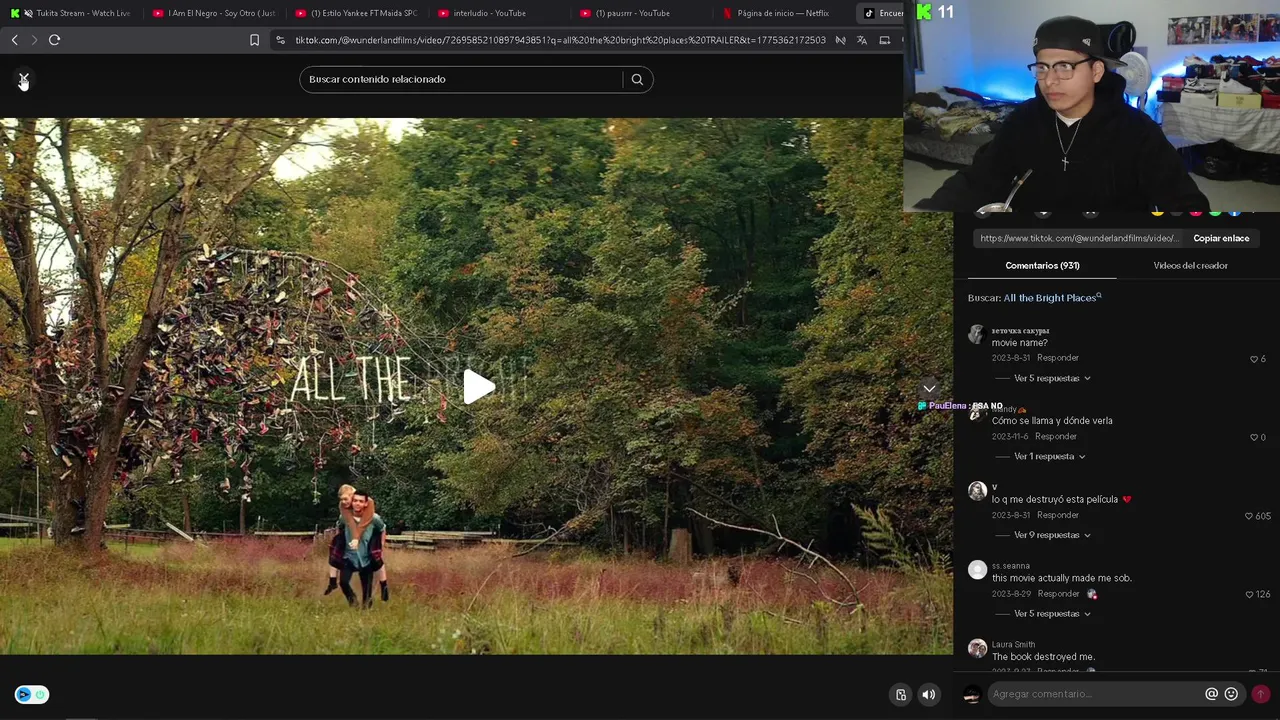Like the 'movie name?' comment
The image size is (1280, 720).
[1254, 359]
